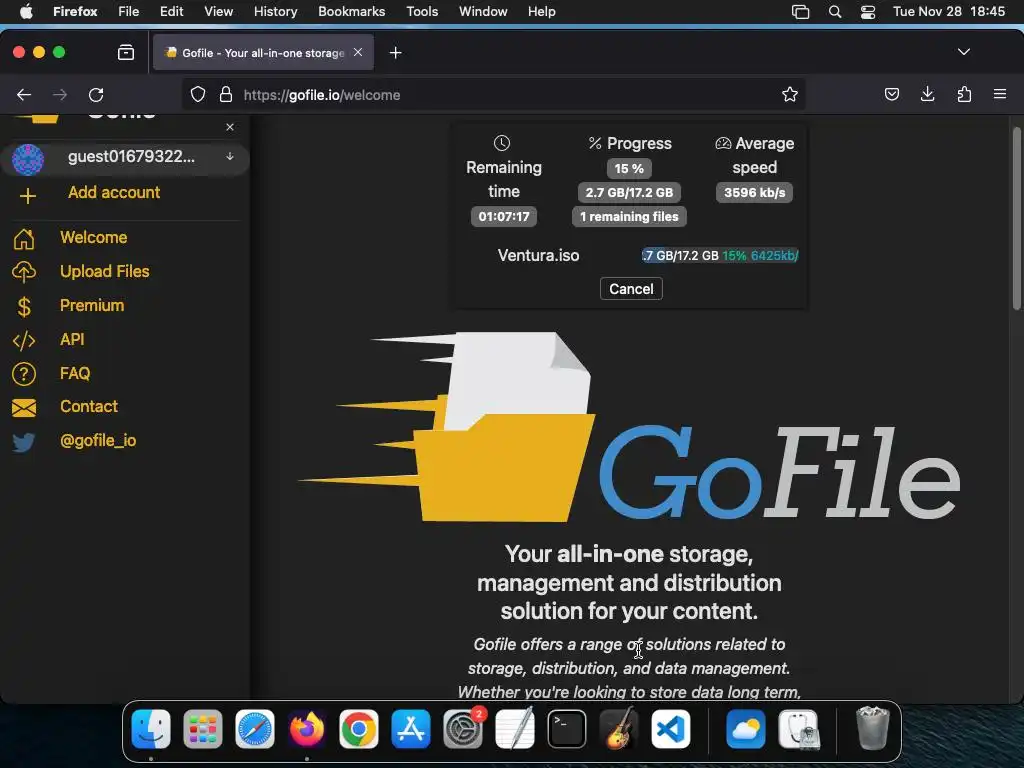
Task: Go to the Welcome page link
Action: pyautogui.click(x=93, y=238)
